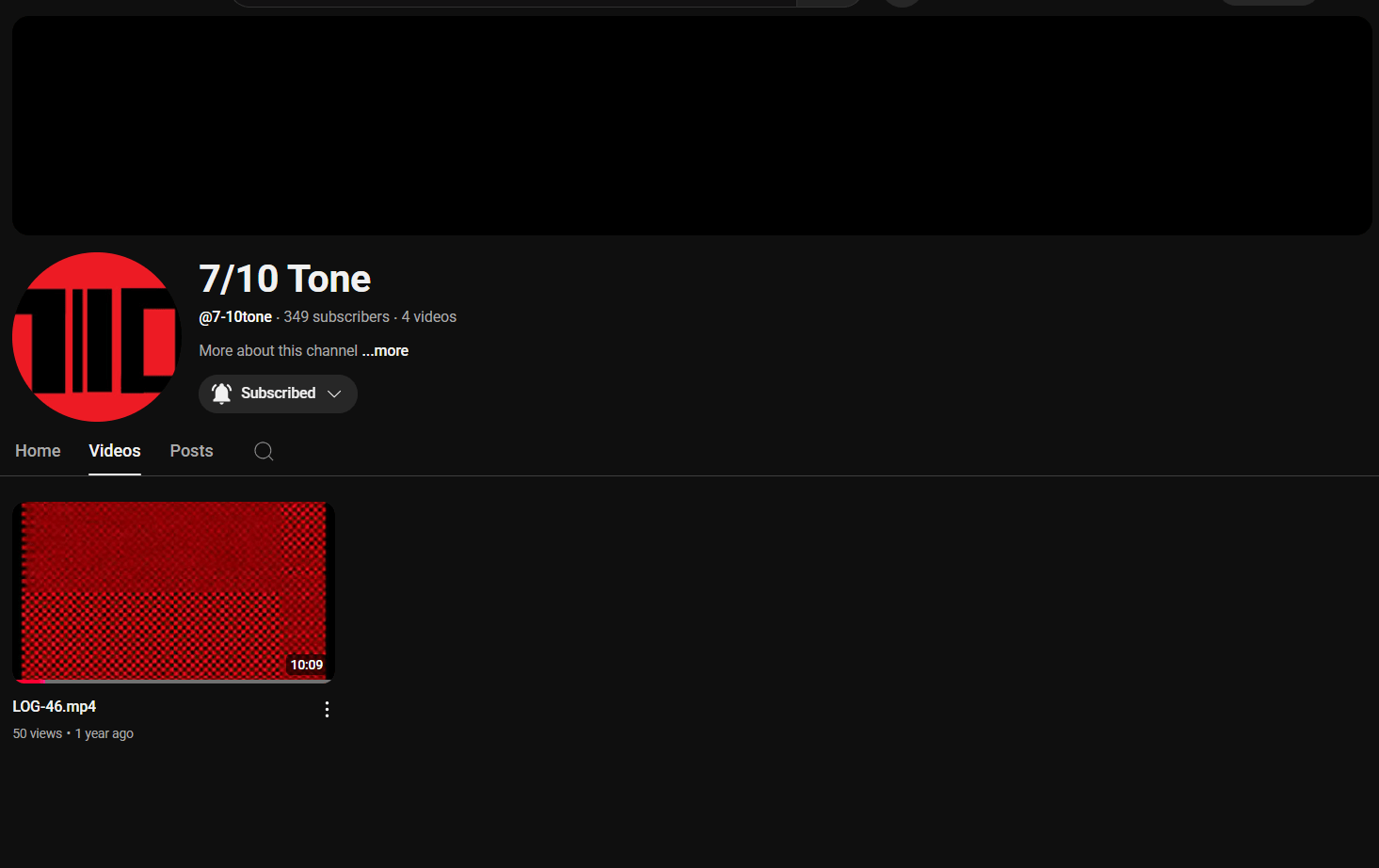This screenshot has height=868, width=1379.
Task: Go to the Posts tab
Action: click(191, 451)
